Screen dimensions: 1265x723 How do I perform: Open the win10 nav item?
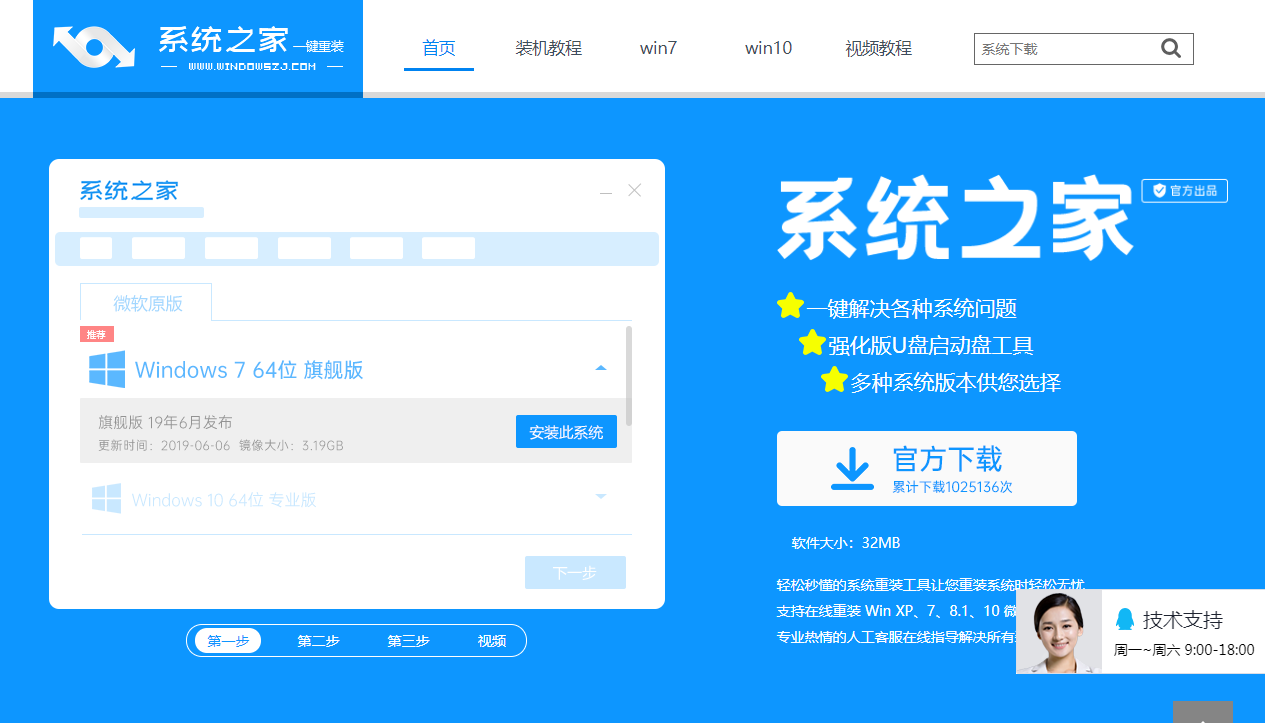(x=768, y=48)
